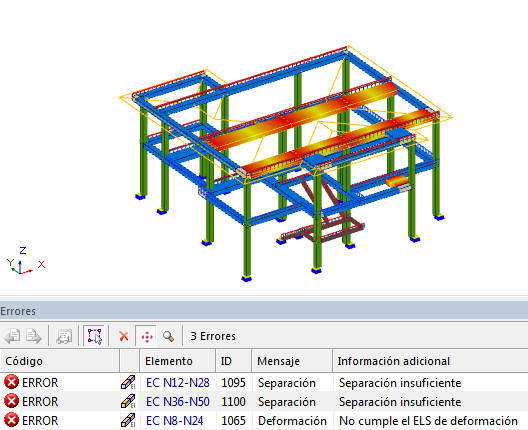Click the next error page arrow icon
The image size is (528, 430).
coord(34,336)
